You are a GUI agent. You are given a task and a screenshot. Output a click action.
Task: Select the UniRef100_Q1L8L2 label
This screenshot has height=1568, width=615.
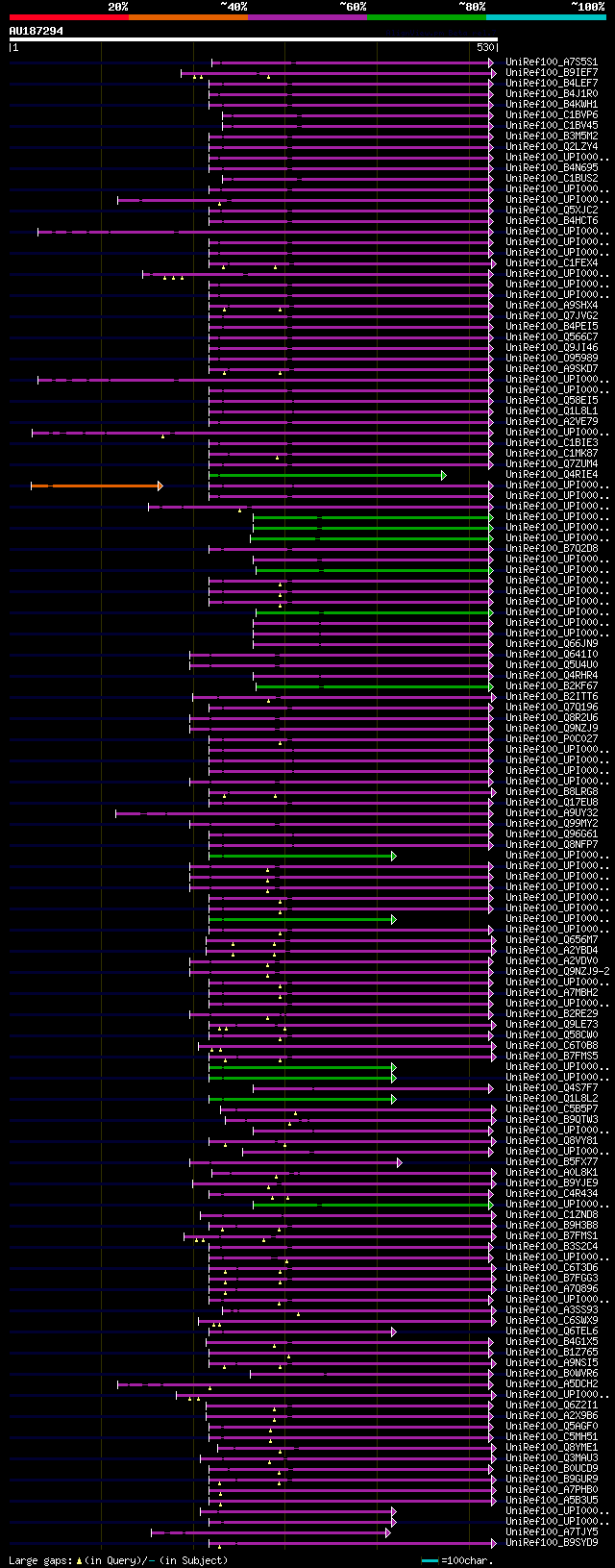tap(552, 1099)
